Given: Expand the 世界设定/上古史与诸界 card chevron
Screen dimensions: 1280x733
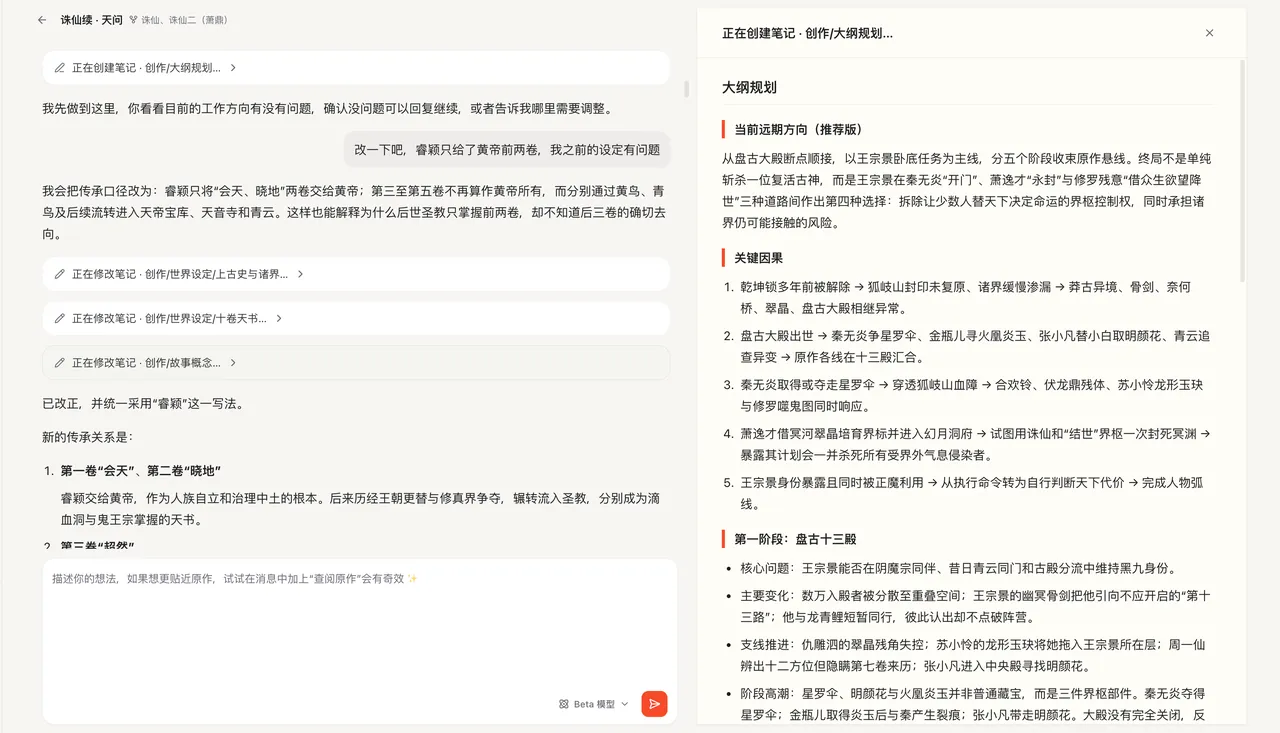Looking at the screenshot, I should click(x=300, y=274).
